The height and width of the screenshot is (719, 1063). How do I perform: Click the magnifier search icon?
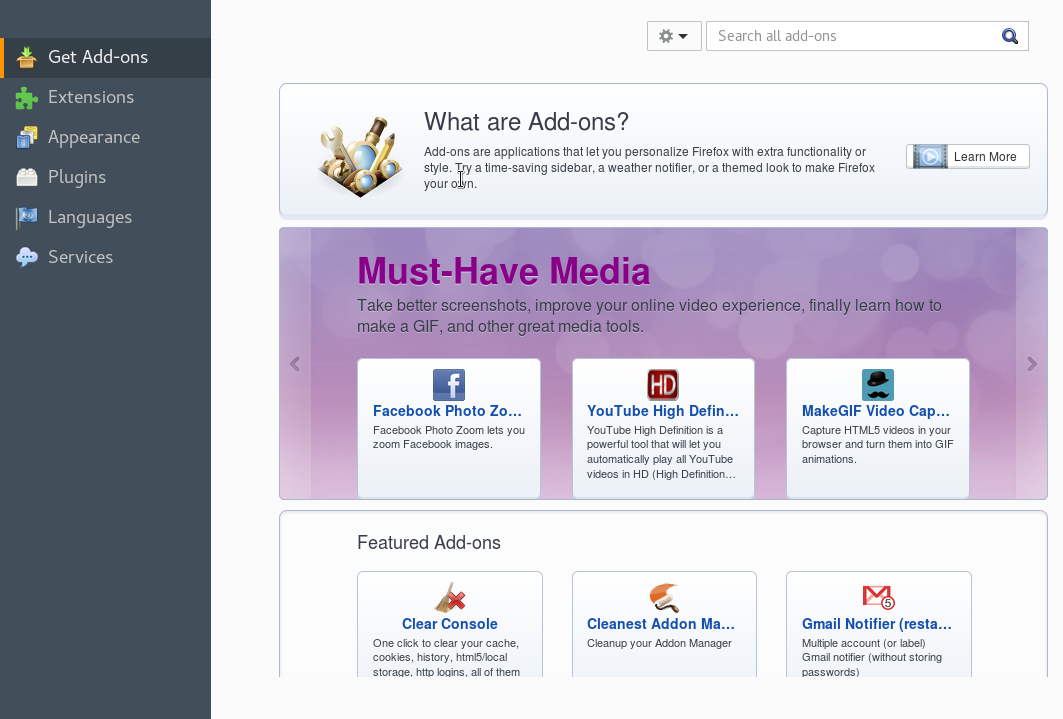point(1010,37)
